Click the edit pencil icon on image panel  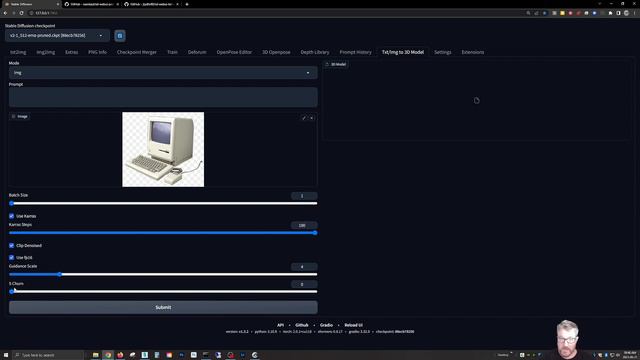pos(304,118)
